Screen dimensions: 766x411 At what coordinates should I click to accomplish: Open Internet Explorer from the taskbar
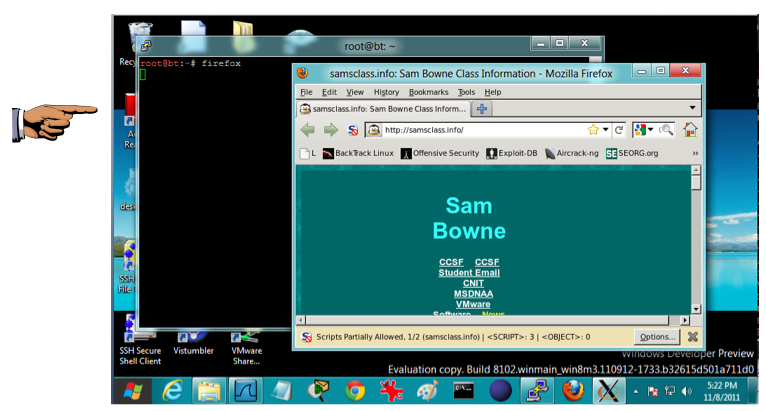coord(172,390)
